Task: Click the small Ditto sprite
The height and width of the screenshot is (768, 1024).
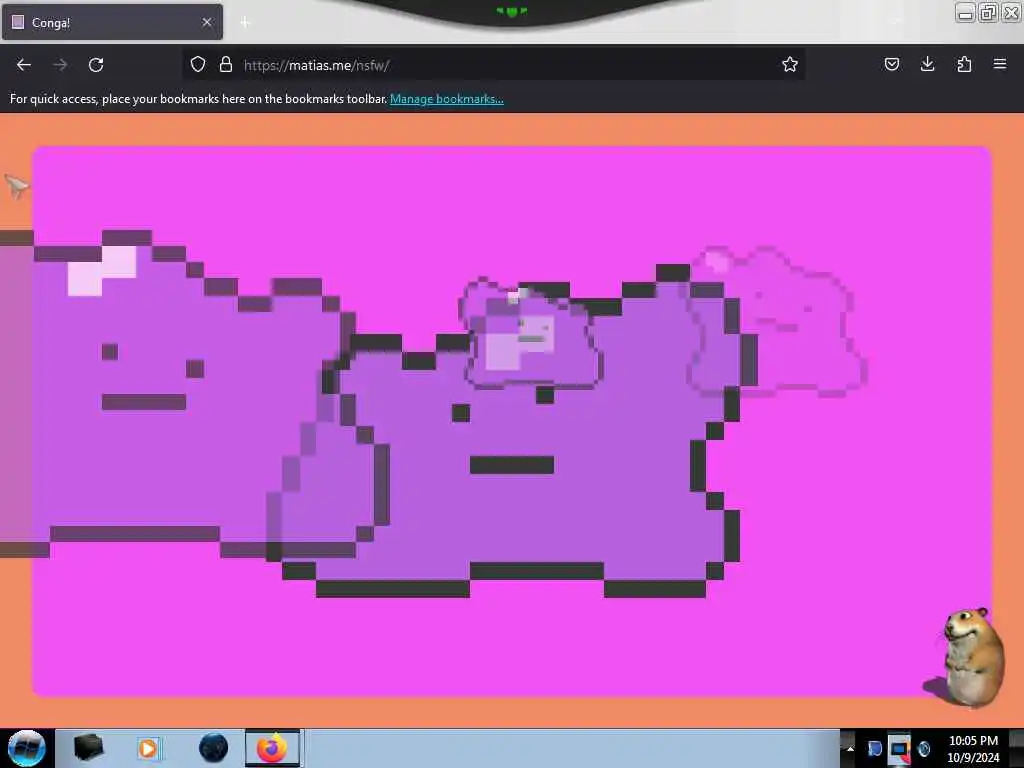Action: coord(530,334)
